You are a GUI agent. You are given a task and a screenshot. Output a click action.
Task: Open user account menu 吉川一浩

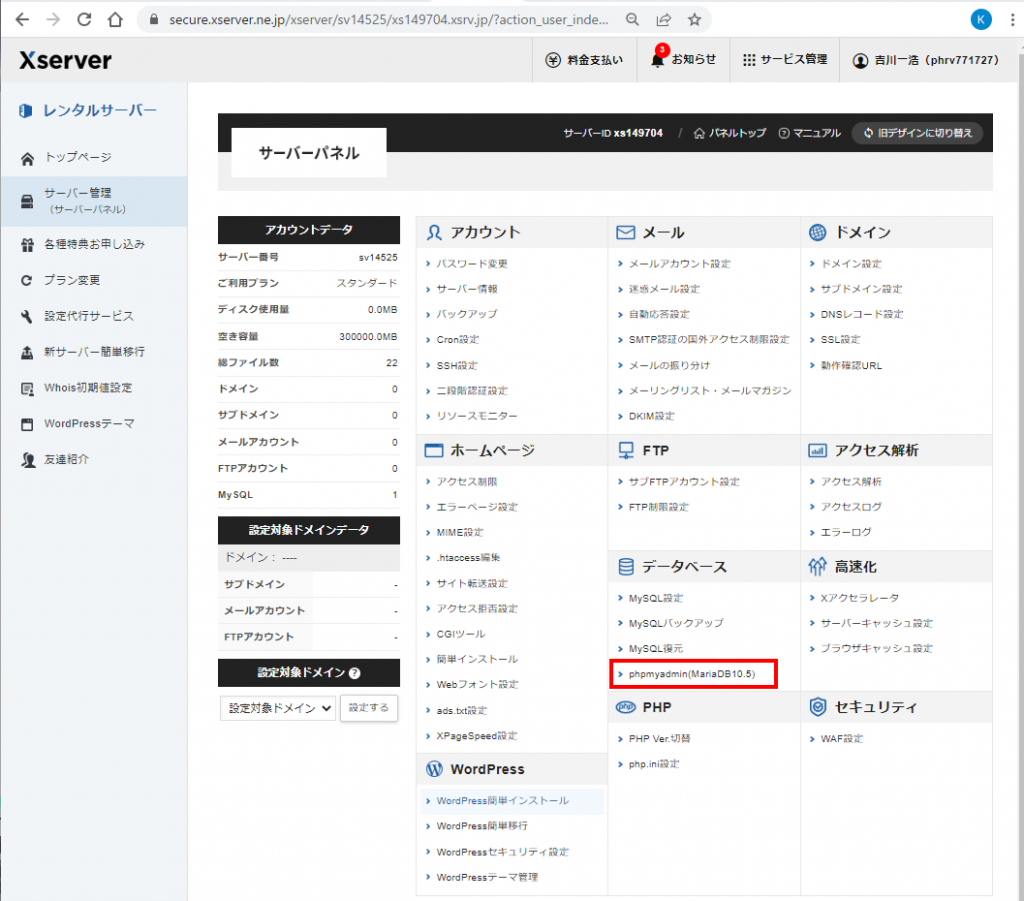(925, 60)
